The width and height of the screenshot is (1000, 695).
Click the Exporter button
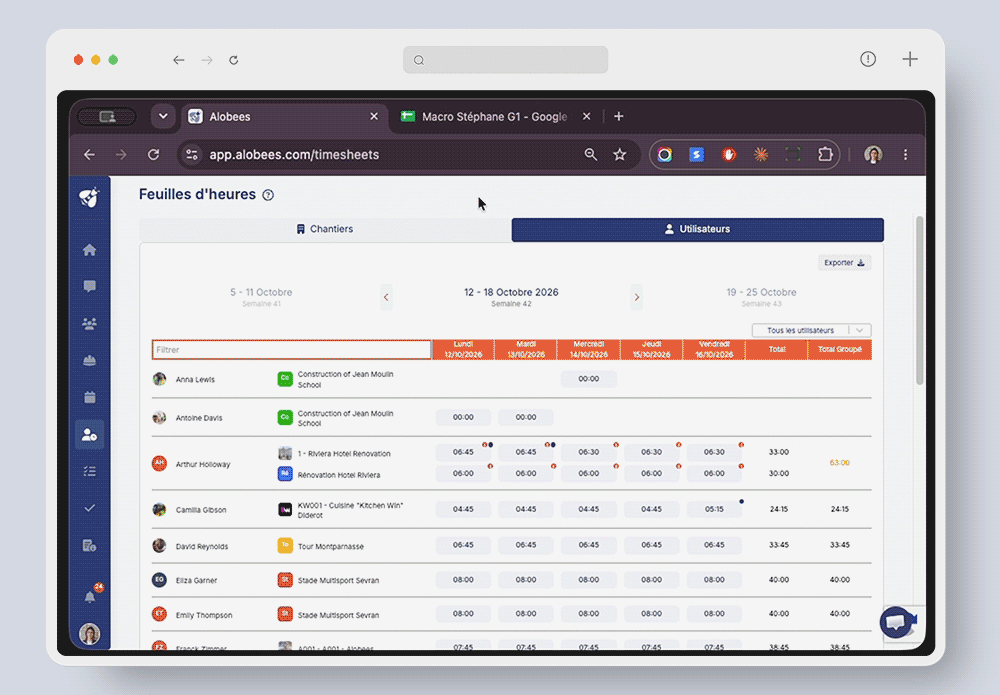pos(844,263)
